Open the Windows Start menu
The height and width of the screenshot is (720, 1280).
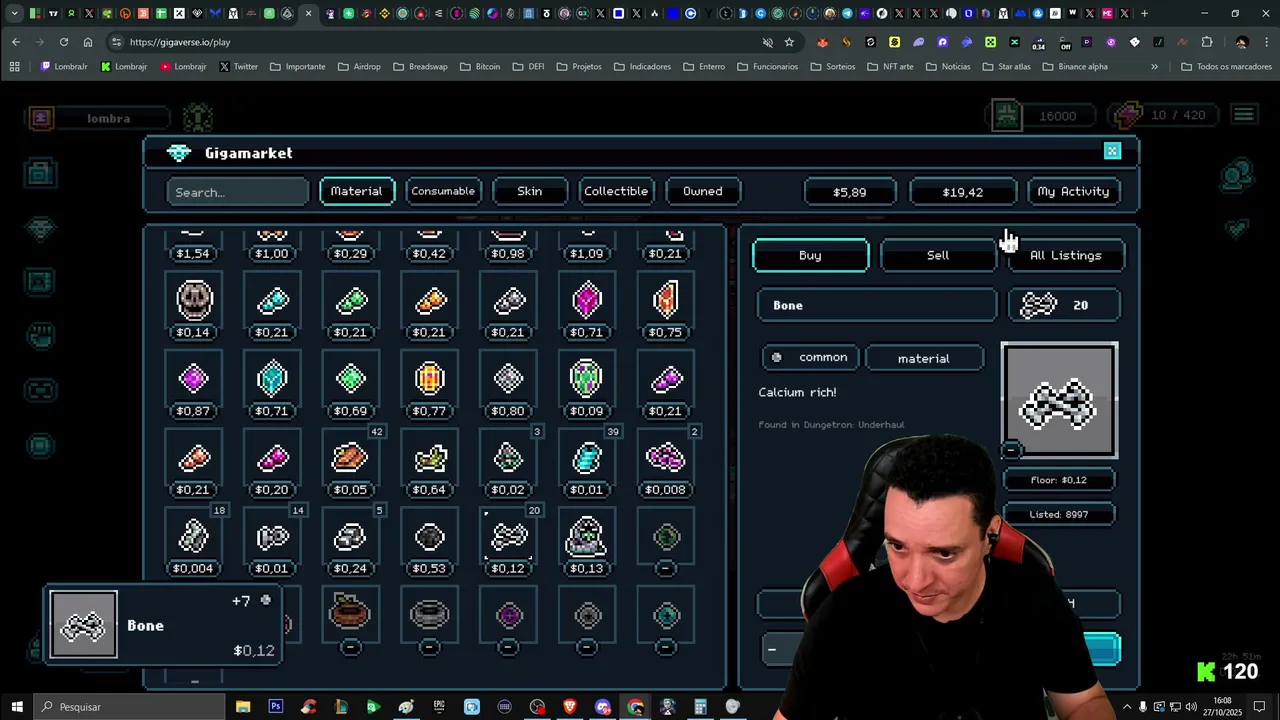pos(17,707)
